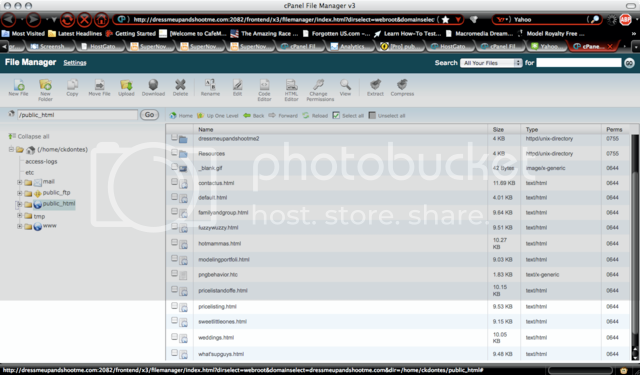Check the box for default.html

point(174,196)
